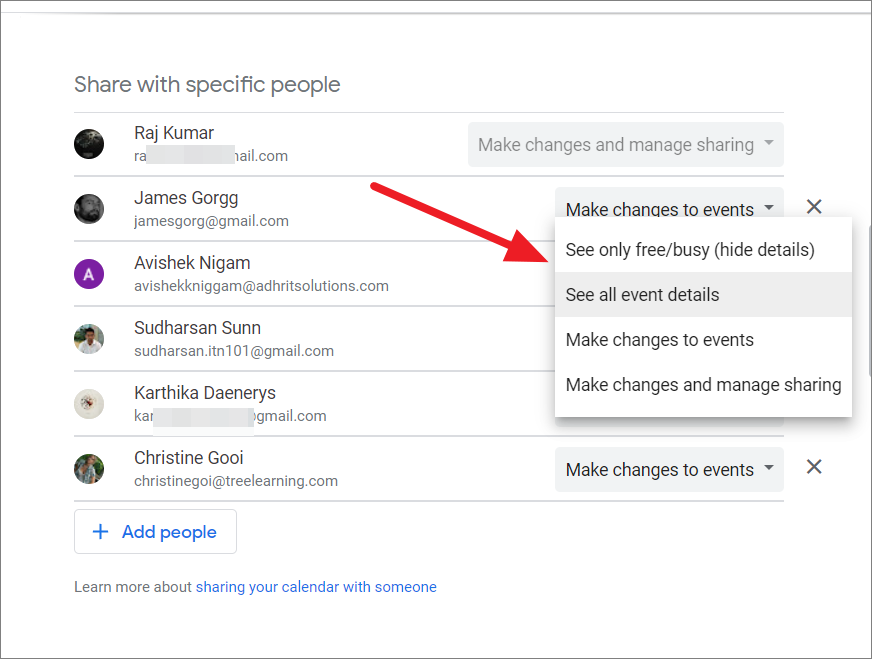Remove James Gorgg from sharing list
Screen dimensions: 872x659
[x=814, y=207]
